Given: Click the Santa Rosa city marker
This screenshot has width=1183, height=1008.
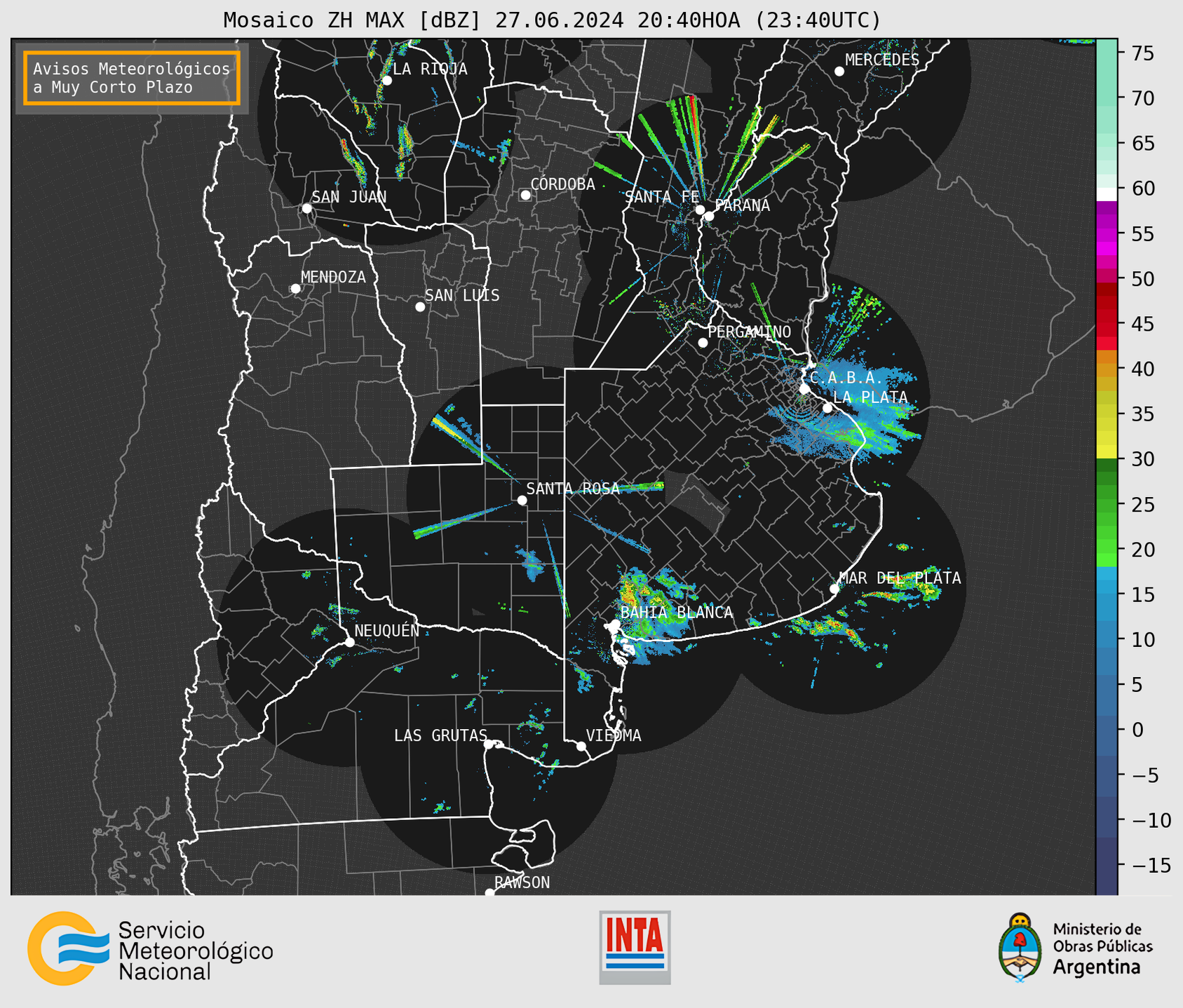Looking at the screenshot, I should [x=522, y=500].
